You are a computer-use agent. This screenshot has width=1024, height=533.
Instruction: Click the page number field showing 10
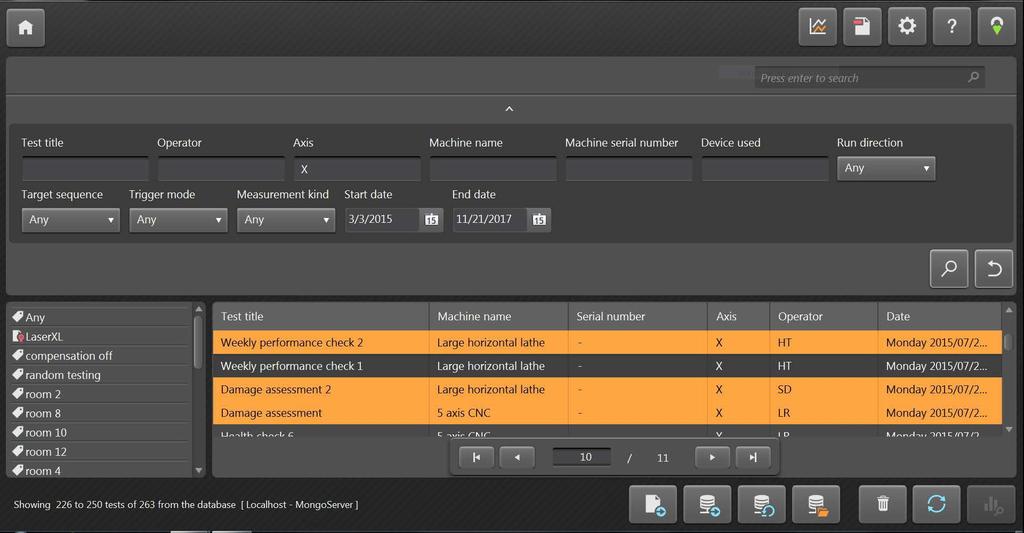tap(583, 457)
